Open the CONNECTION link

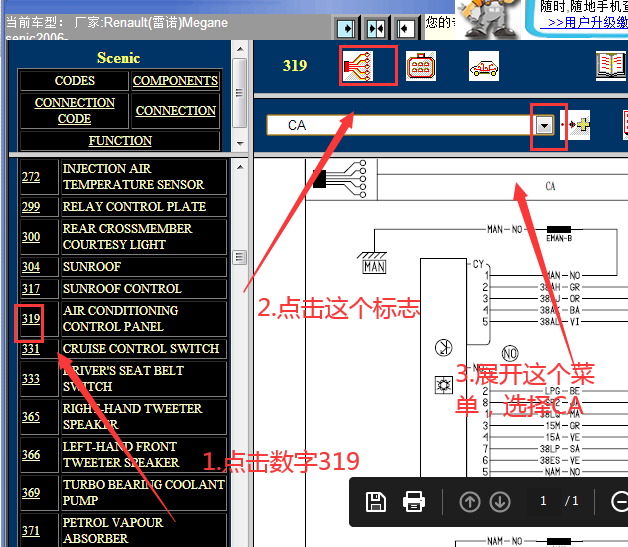click(x=175, y=111)
